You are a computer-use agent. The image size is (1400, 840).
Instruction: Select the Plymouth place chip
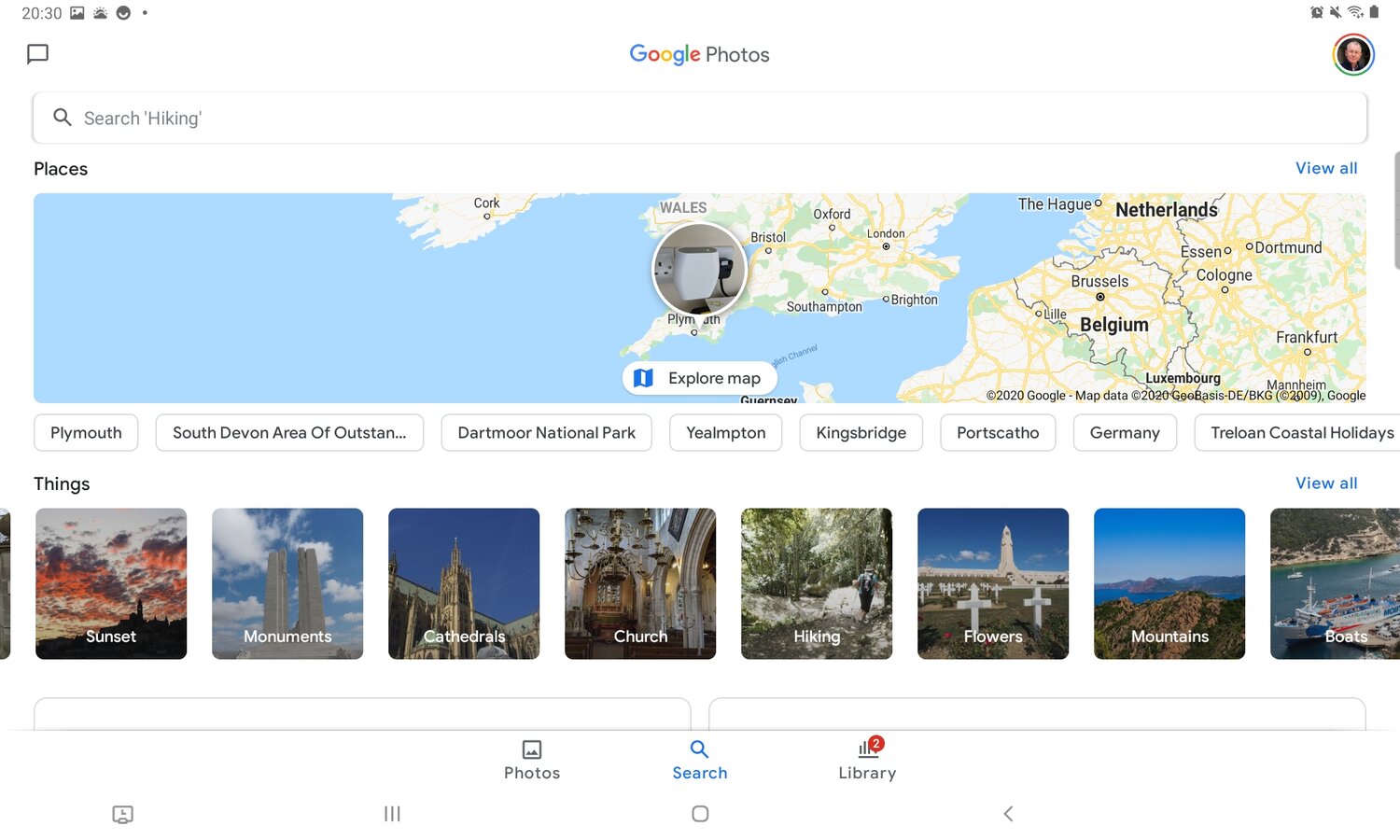click(x=86, y=432)
